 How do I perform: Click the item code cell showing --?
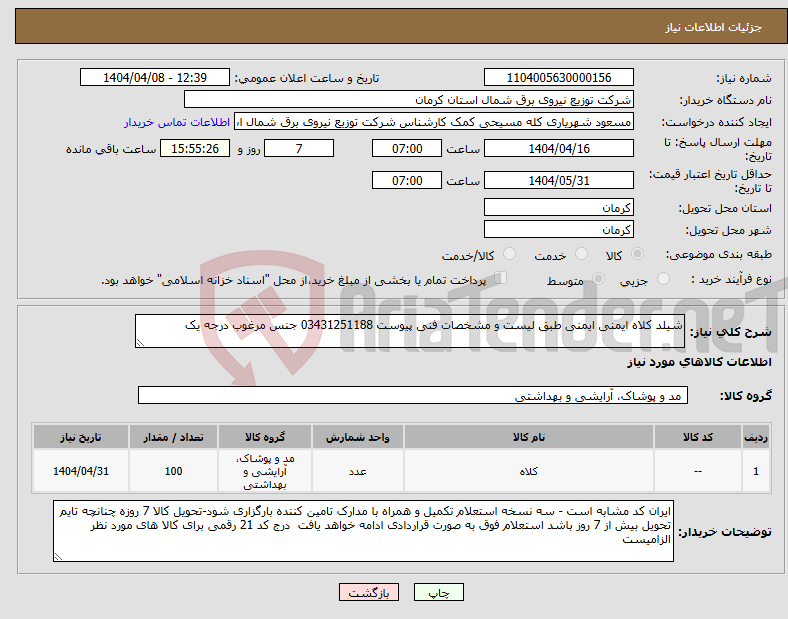coord(698,471)
